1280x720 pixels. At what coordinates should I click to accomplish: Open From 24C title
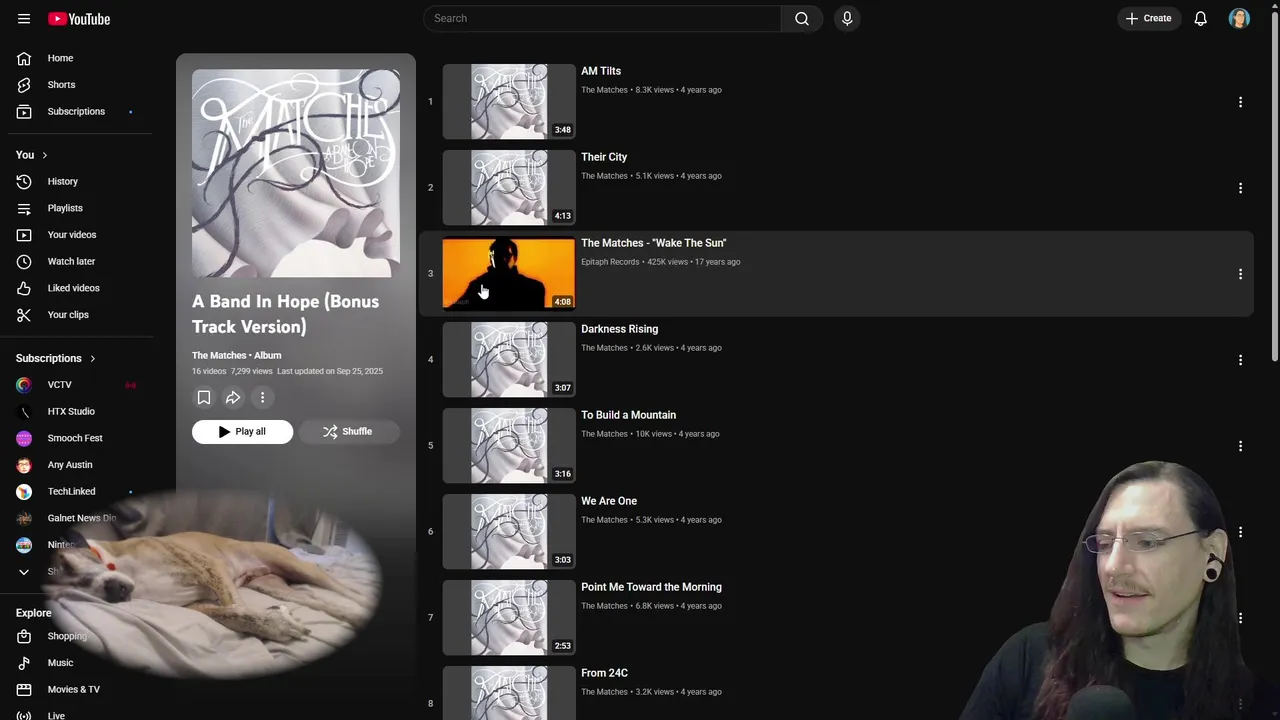pyautogui.click(x=604, y=673)
